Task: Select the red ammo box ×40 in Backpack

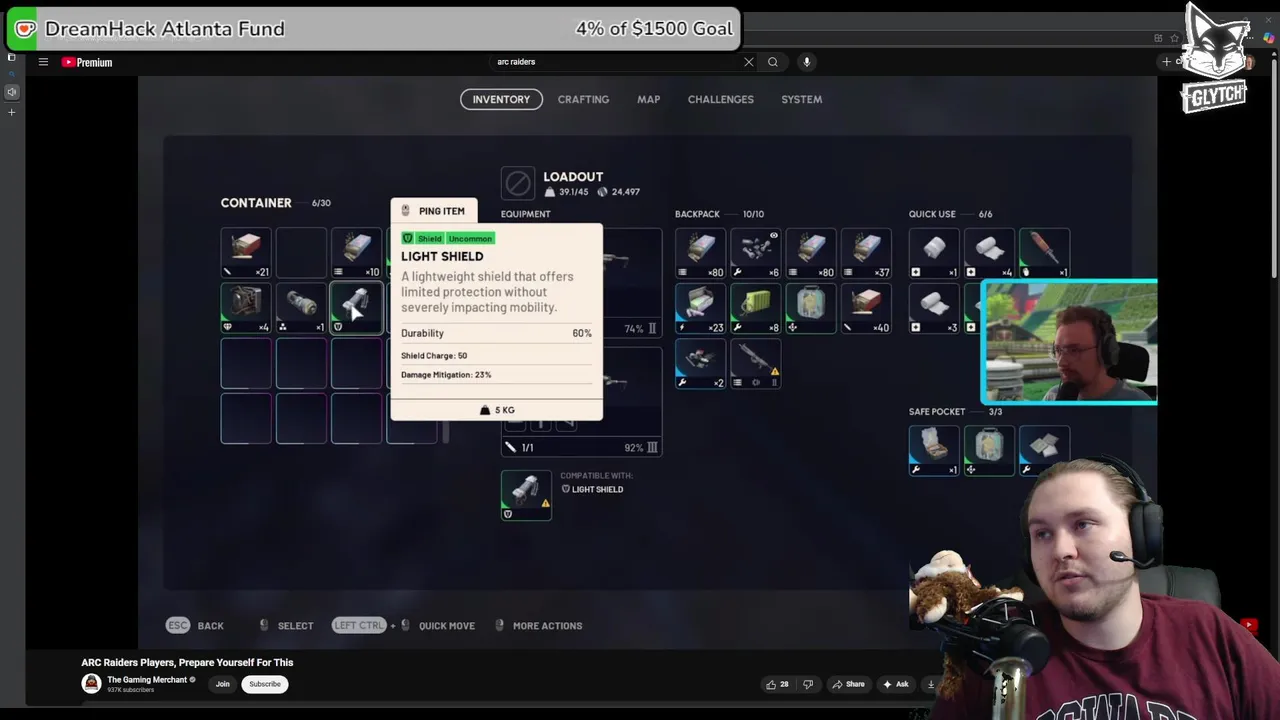Action: pyautogui.click(x=866, y=308)
